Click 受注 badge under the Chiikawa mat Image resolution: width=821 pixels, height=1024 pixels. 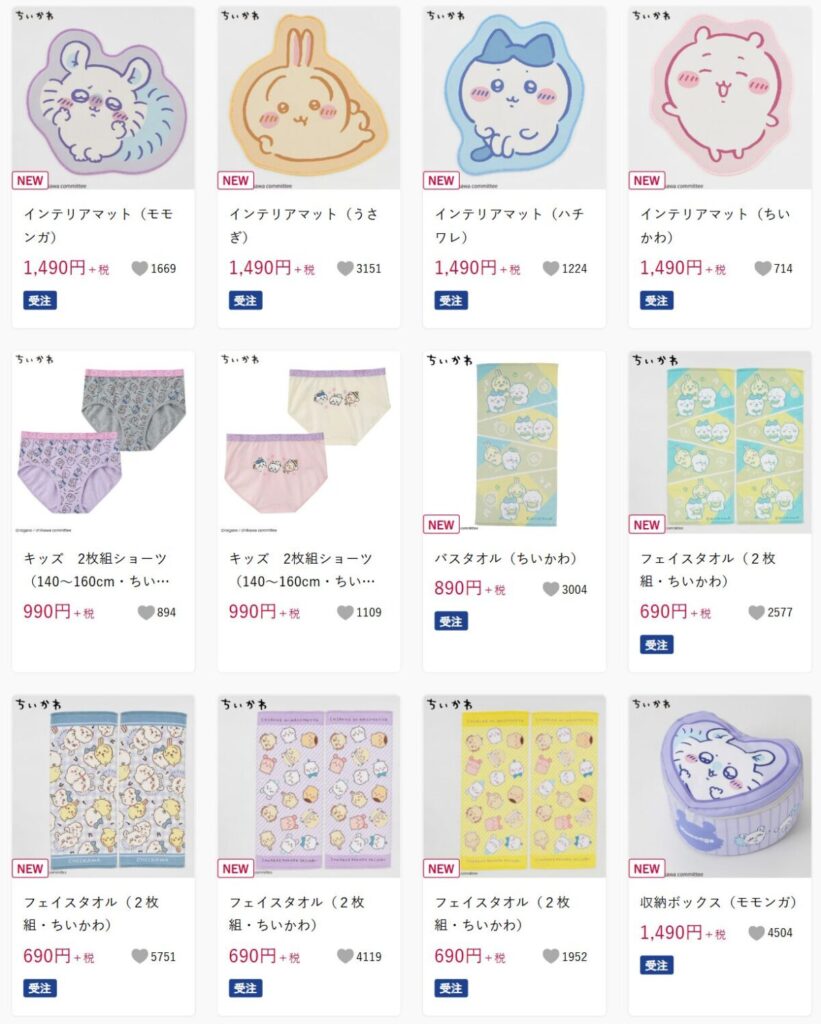pos(656,300)
